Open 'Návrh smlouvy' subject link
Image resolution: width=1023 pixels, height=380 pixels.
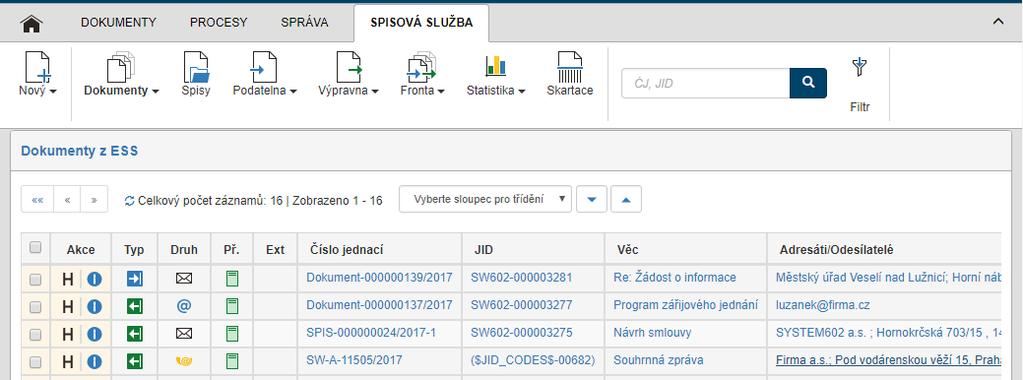[652, 332]
